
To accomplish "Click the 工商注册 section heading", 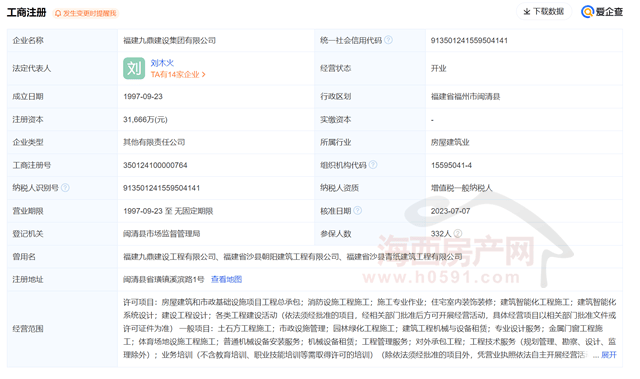I will pyautogui.click(x=27, y=13).
